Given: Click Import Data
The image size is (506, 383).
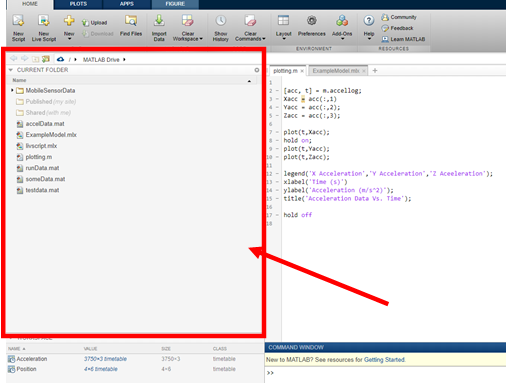Looking at the screenshot, I should point(159,28).
